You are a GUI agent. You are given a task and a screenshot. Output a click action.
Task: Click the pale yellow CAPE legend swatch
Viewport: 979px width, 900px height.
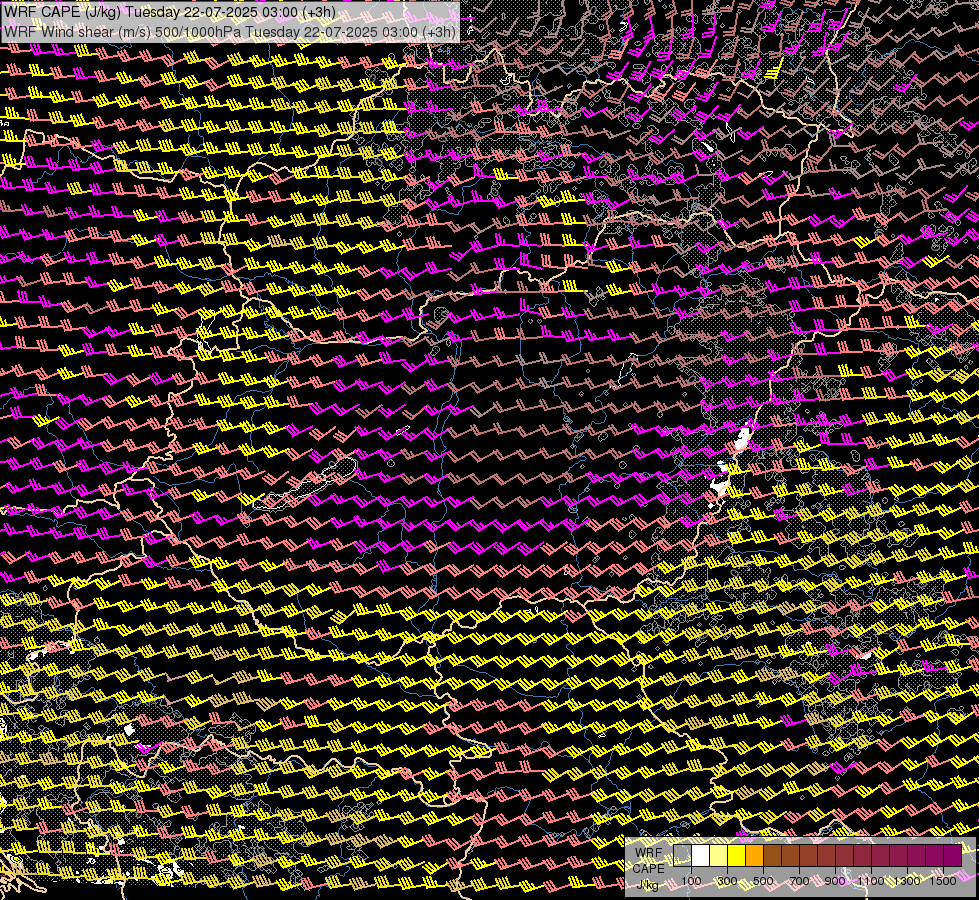[x=719, y=855]
